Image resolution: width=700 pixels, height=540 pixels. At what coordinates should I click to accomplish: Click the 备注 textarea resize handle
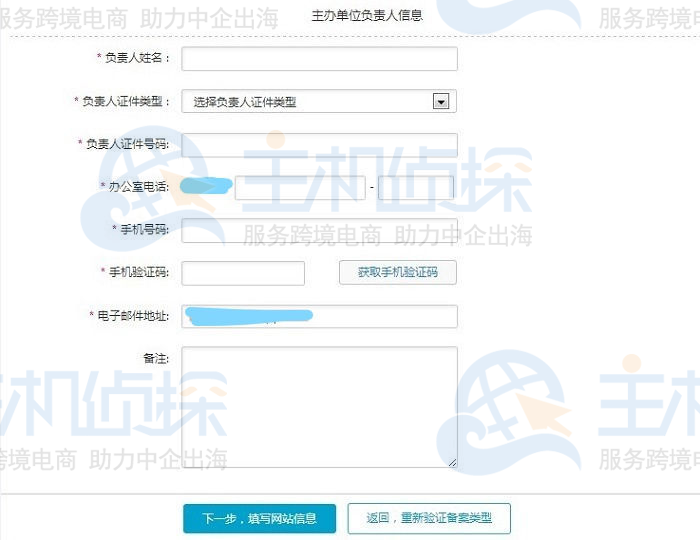(452, 463)
